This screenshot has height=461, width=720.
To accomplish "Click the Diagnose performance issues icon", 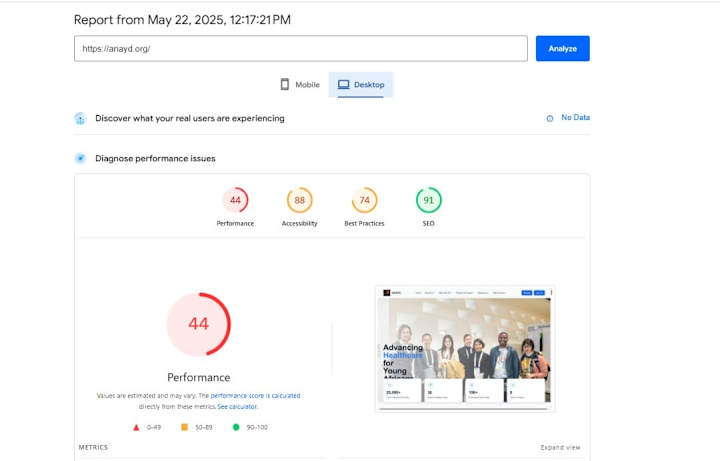I will [80, 158].
